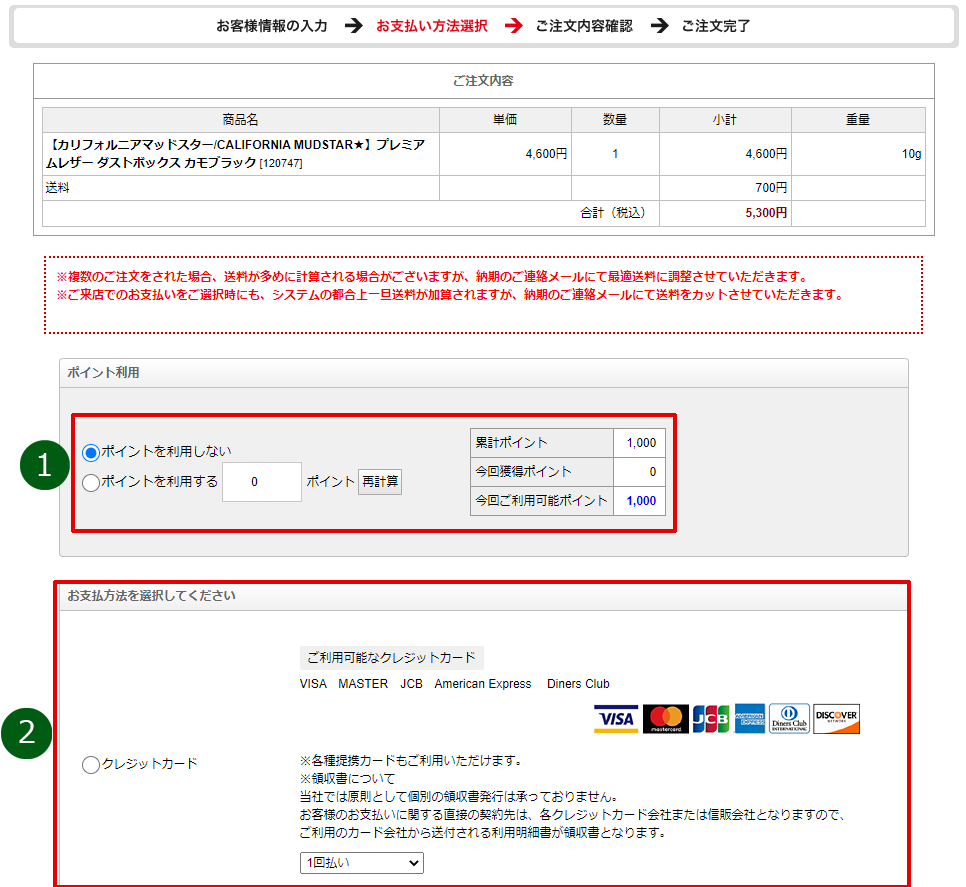The width and height of the screenshot is (966, 887).
Task: Go to お客様情報の入力 step
Action: (272, 26)
